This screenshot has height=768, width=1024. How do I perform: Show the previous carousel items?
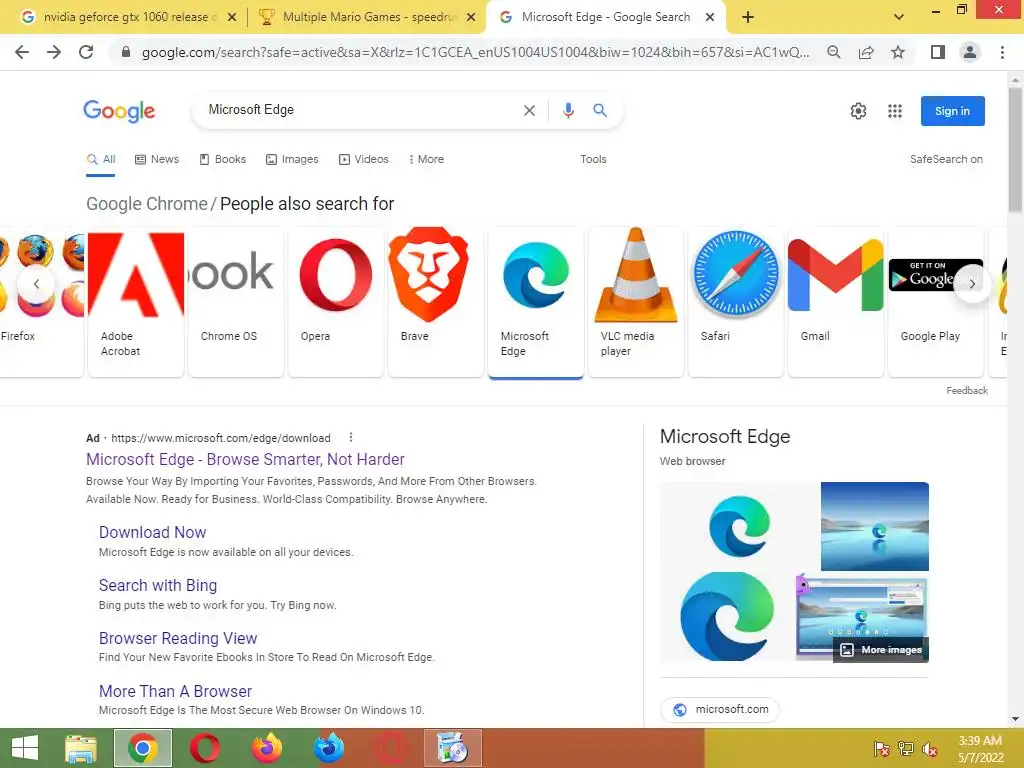[x=37, y=283]
